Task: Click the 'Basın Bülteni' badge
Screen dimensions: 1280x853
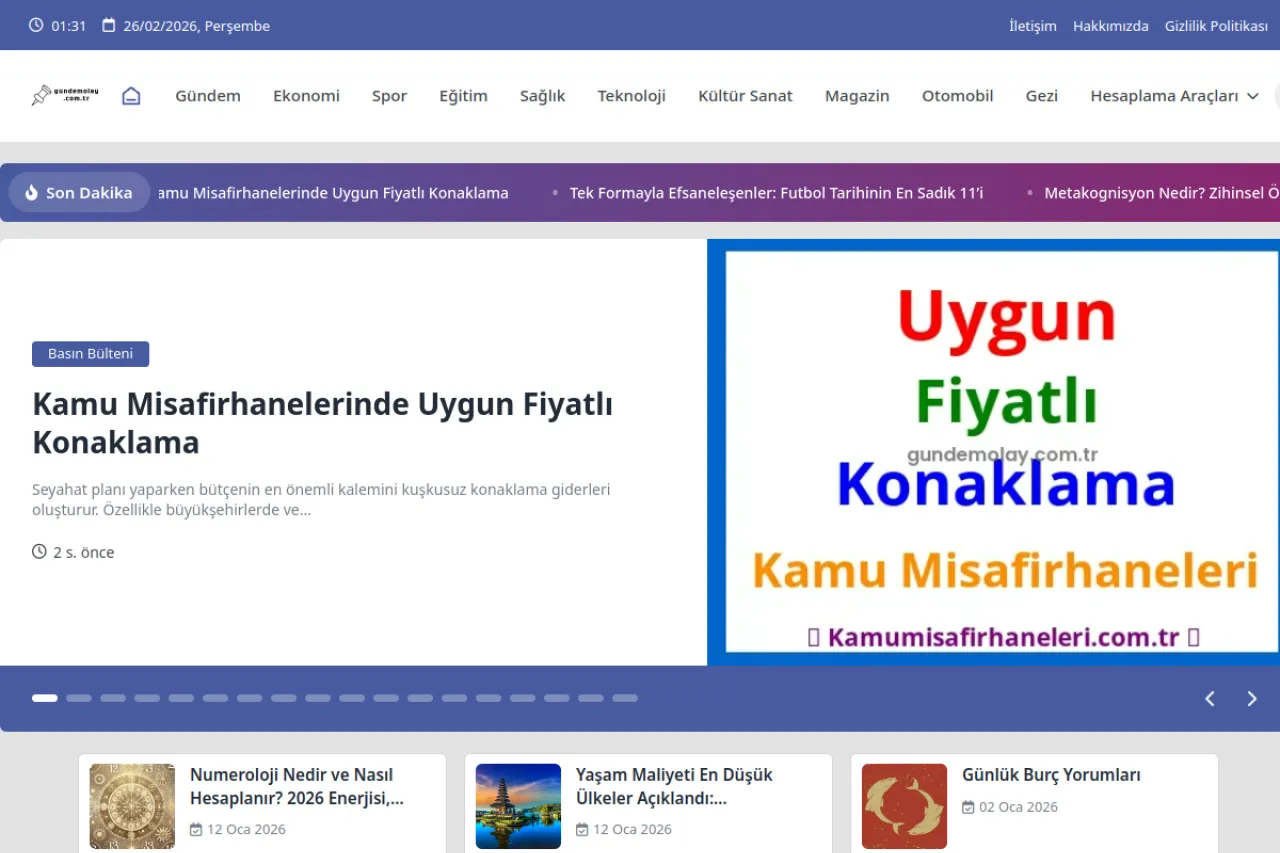Action: coord(90,353)
